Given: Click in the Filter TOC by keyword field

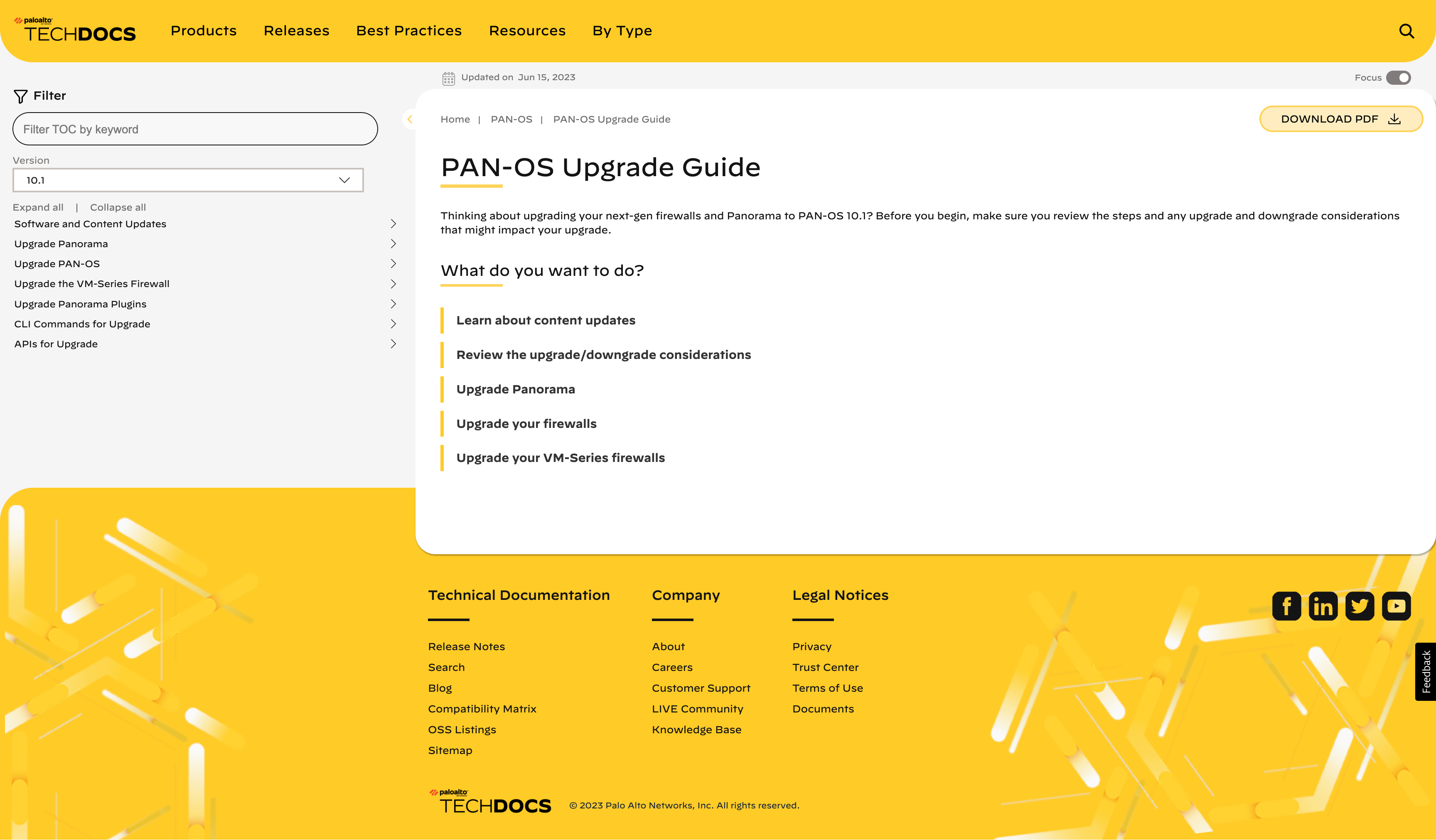Looking at the screenshot, I should (195, 129).
